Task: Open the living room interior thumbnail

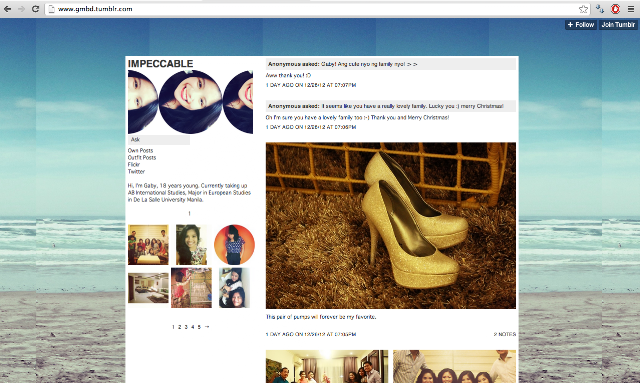Action: click(148, 288)
